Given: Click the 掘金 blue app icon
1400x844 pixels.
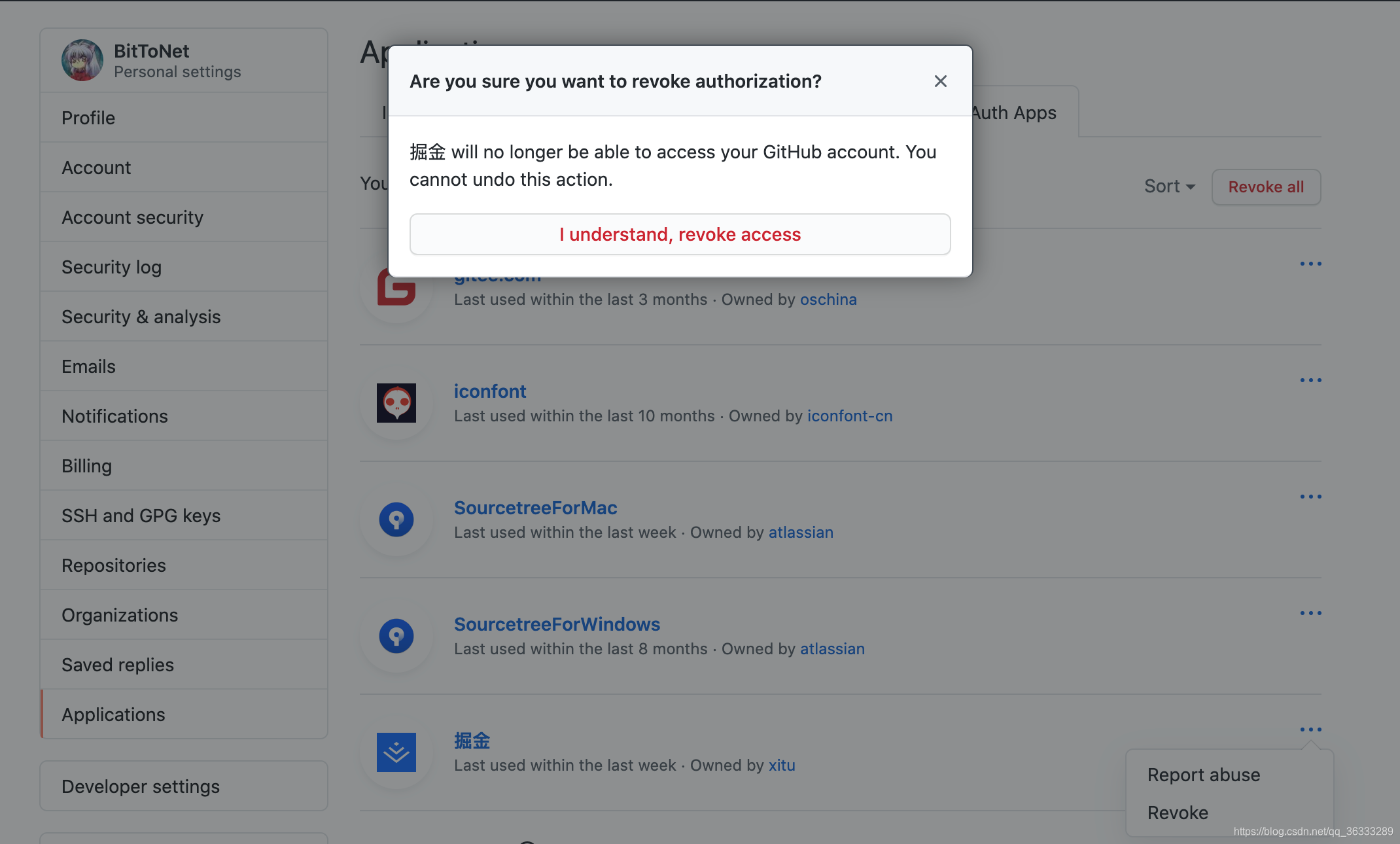Looking at the screenshot, I should (396, 752).
